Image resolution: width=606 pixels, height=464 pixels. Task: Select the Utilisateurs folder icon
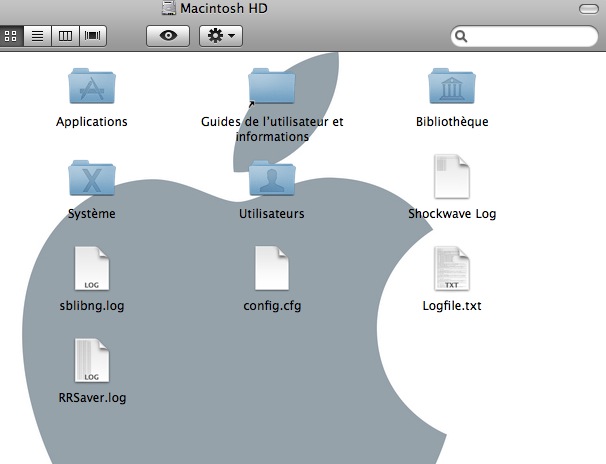coord(272,178)
